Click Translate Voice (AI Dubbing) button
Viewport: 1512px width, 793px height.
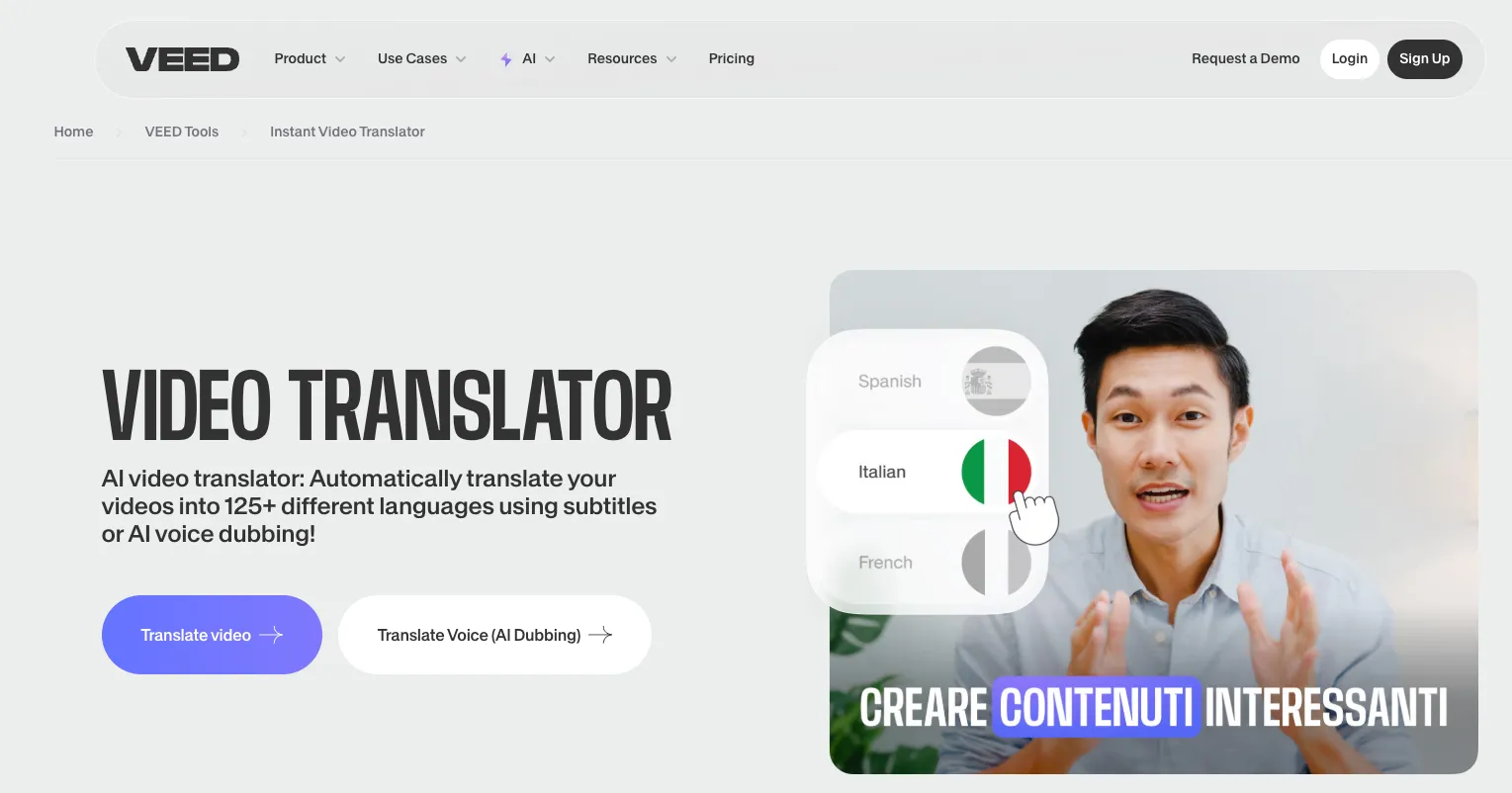[x=494, y=635]
